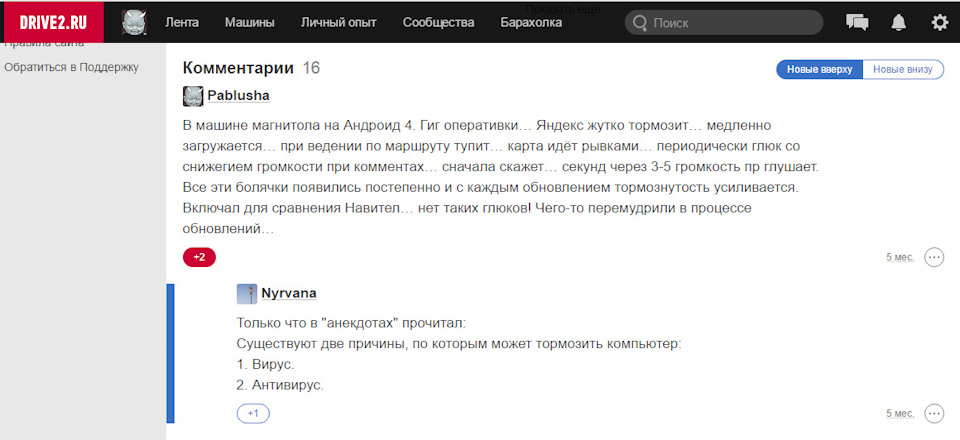The height and width of the screenshot is (440, 960).
Task: Open the notifications bell icon
Action: 898,23
